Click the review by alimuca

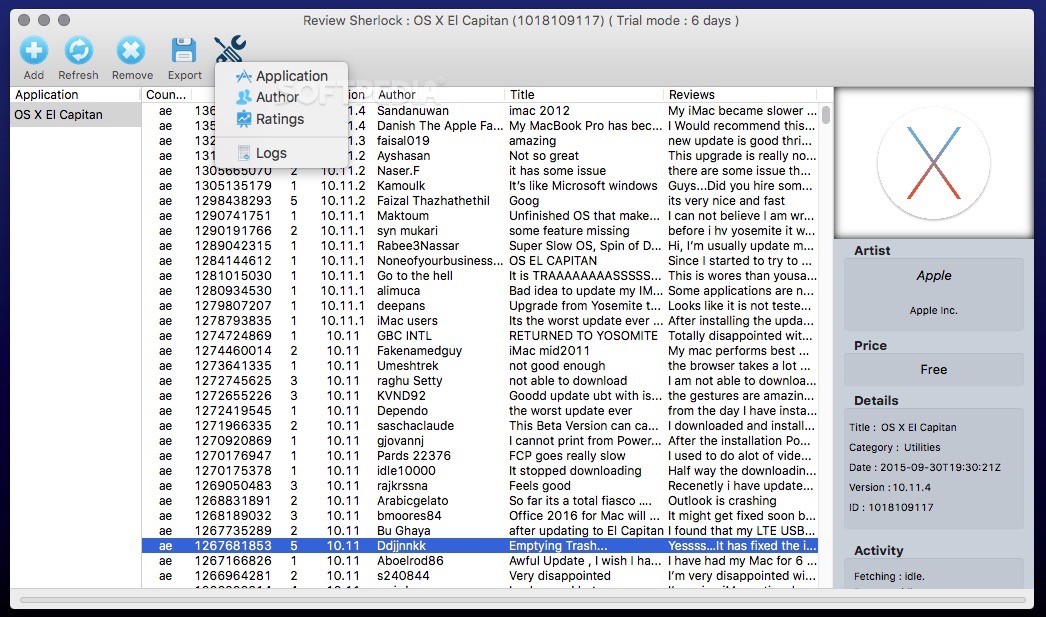coord(398,291)
